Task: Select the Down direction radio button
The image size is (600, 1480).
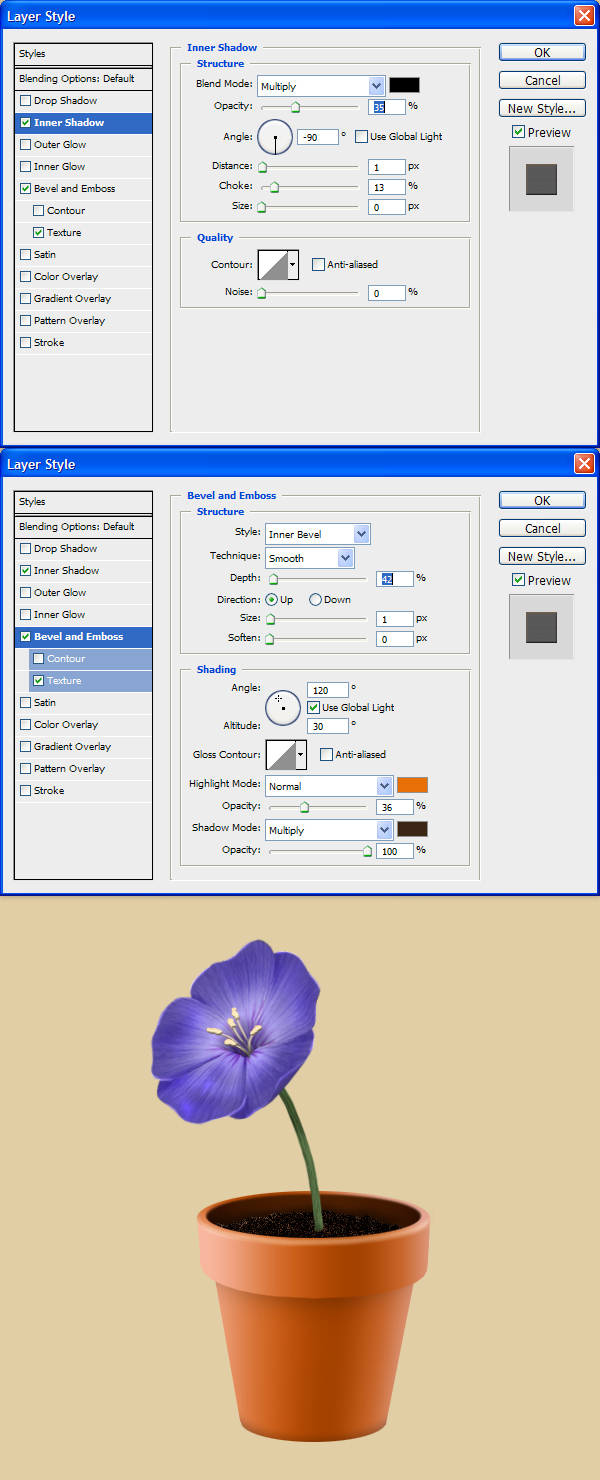Action: pyautogui.click(x=315, y=600)
